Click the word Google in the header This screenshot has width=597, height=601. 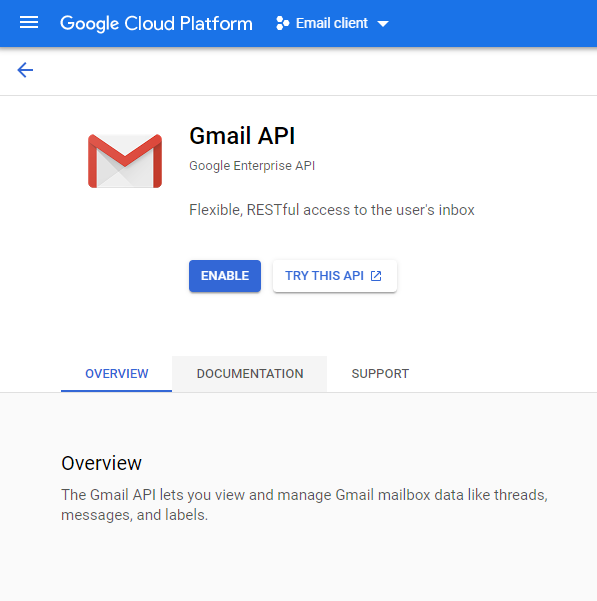pos(90,24)
